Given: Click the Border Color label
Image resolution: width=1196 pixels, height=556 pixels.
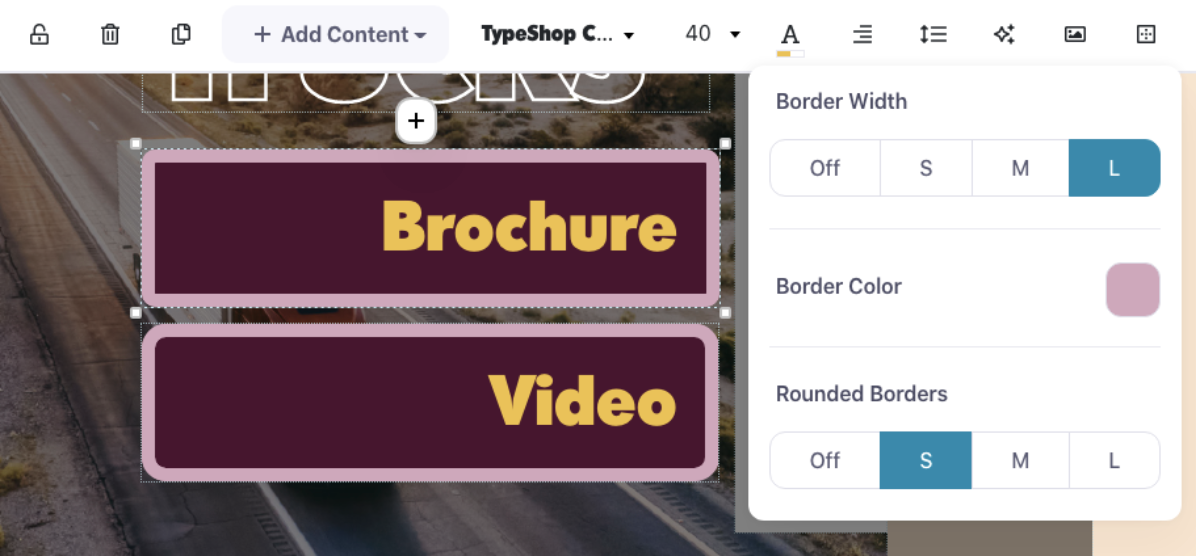Looking at the screenshot, I should pos(839,287).
